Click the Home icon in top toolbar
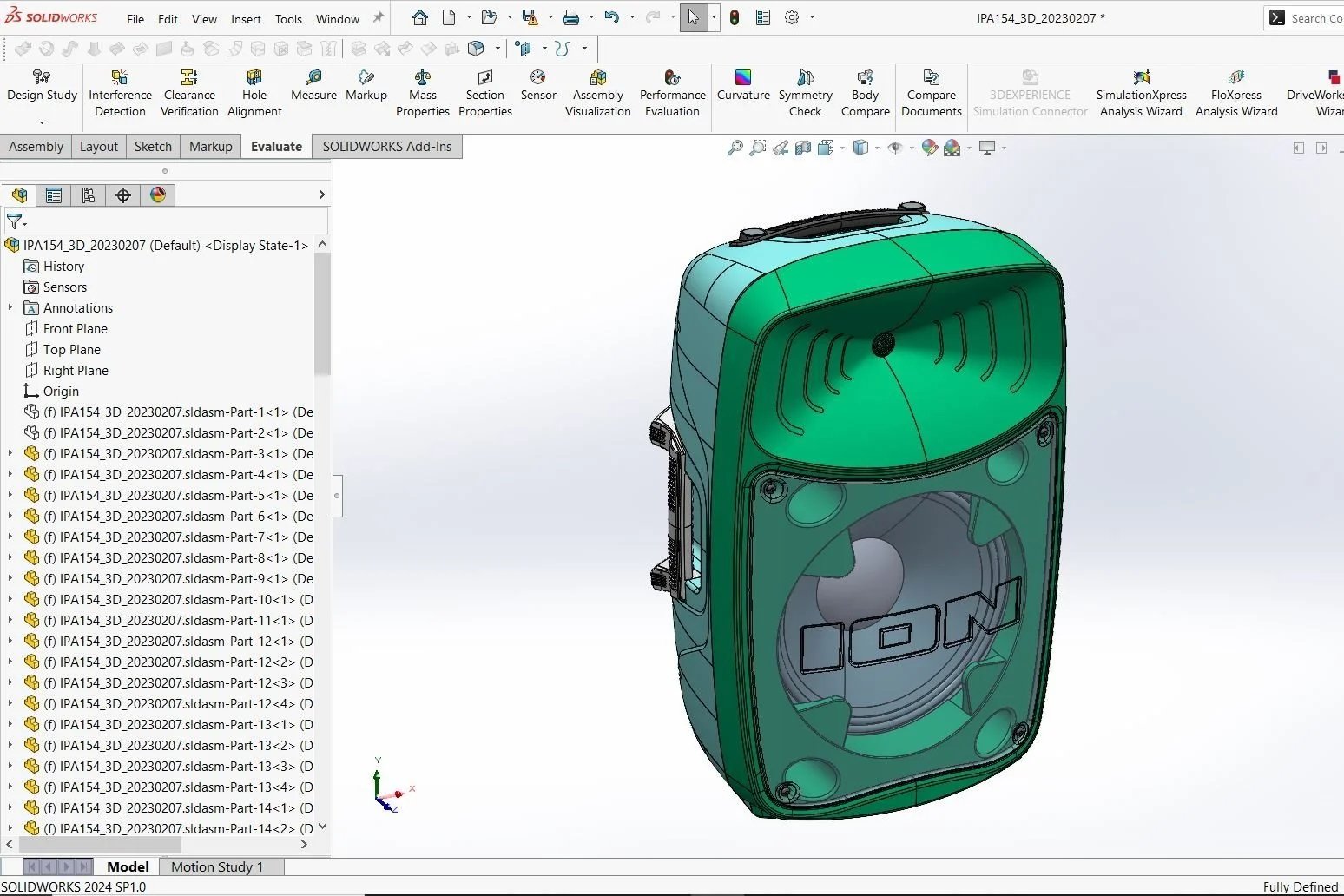This screenshot has width=1344, height=896. pos(420,17)
